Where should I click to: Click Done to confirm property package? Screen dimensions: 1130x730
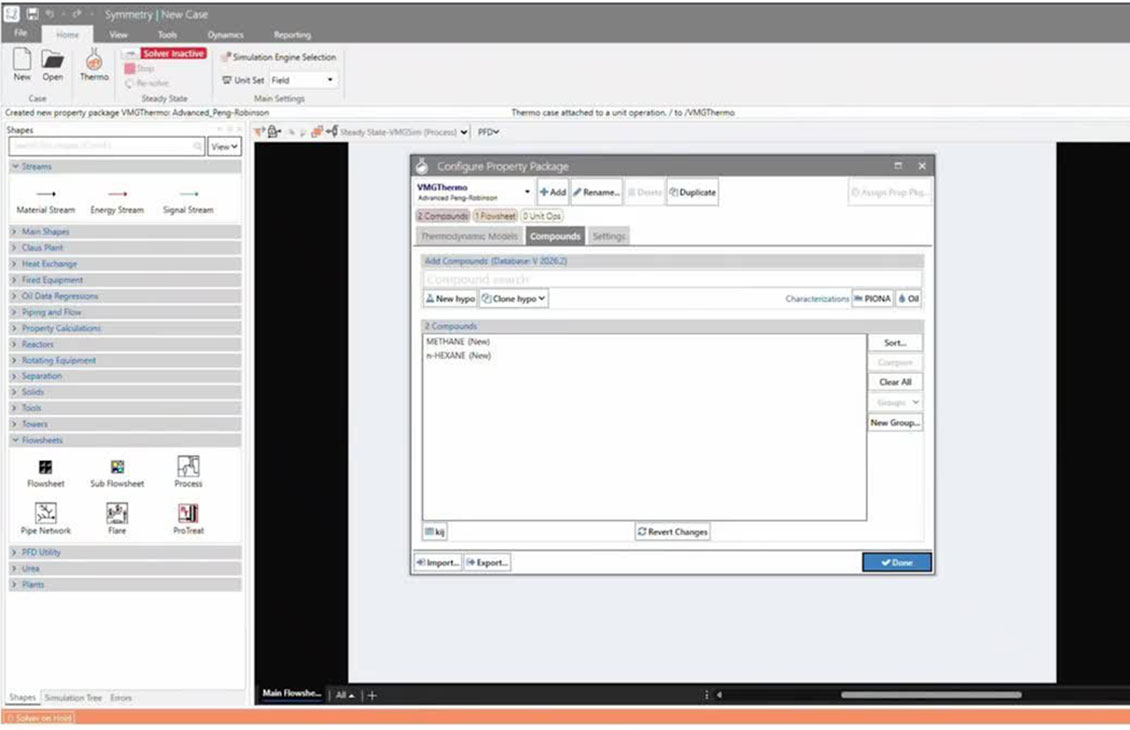[x=897, y=562]
